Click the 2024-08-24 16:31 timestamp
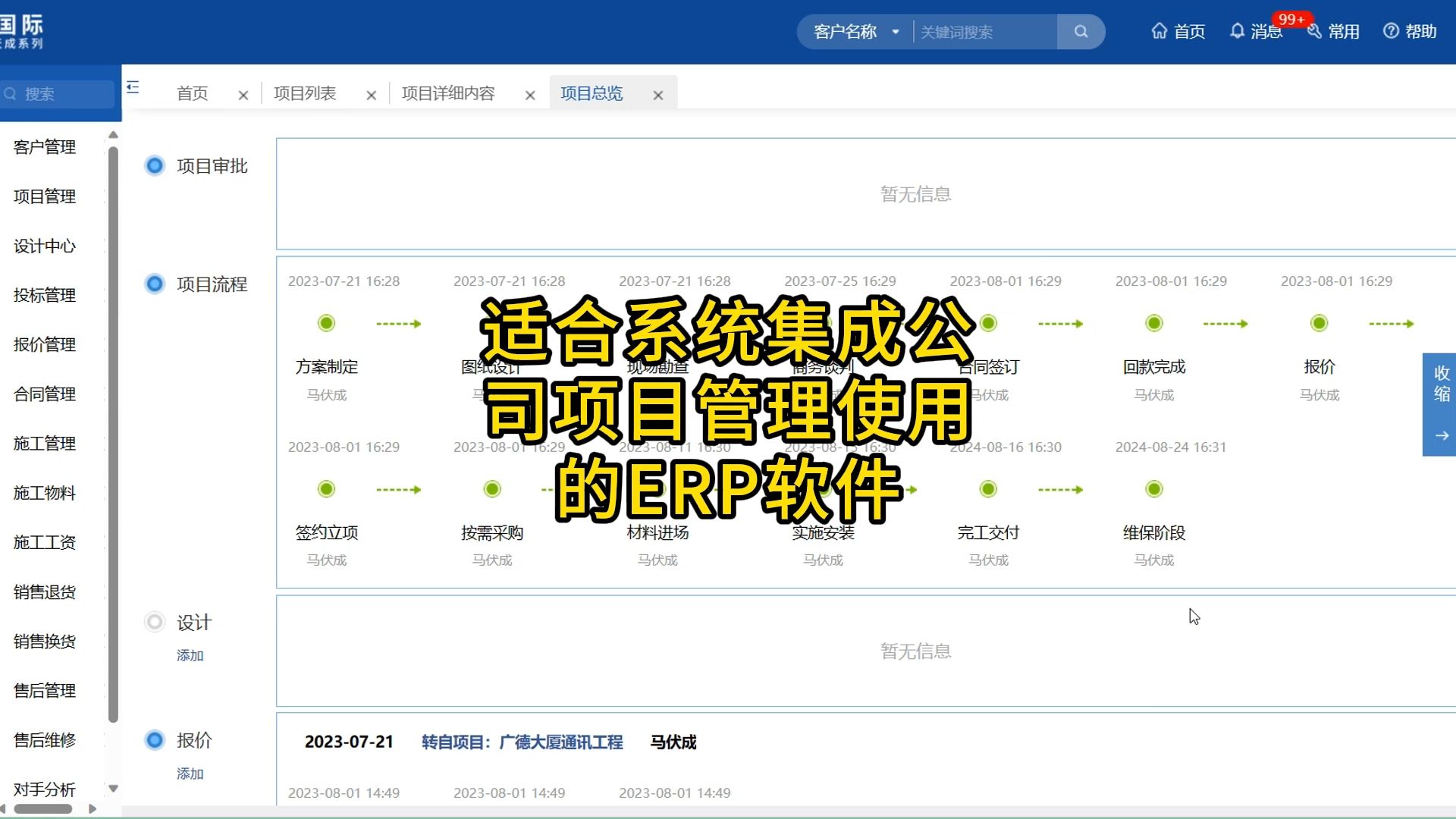The image size is (1456, 819). pos(1171,447)
